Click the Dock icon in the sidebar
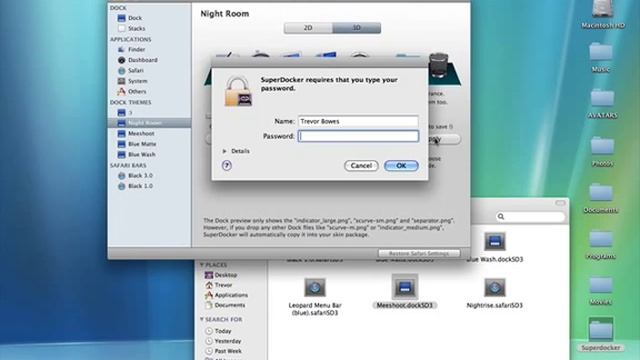 click(121, 18)
